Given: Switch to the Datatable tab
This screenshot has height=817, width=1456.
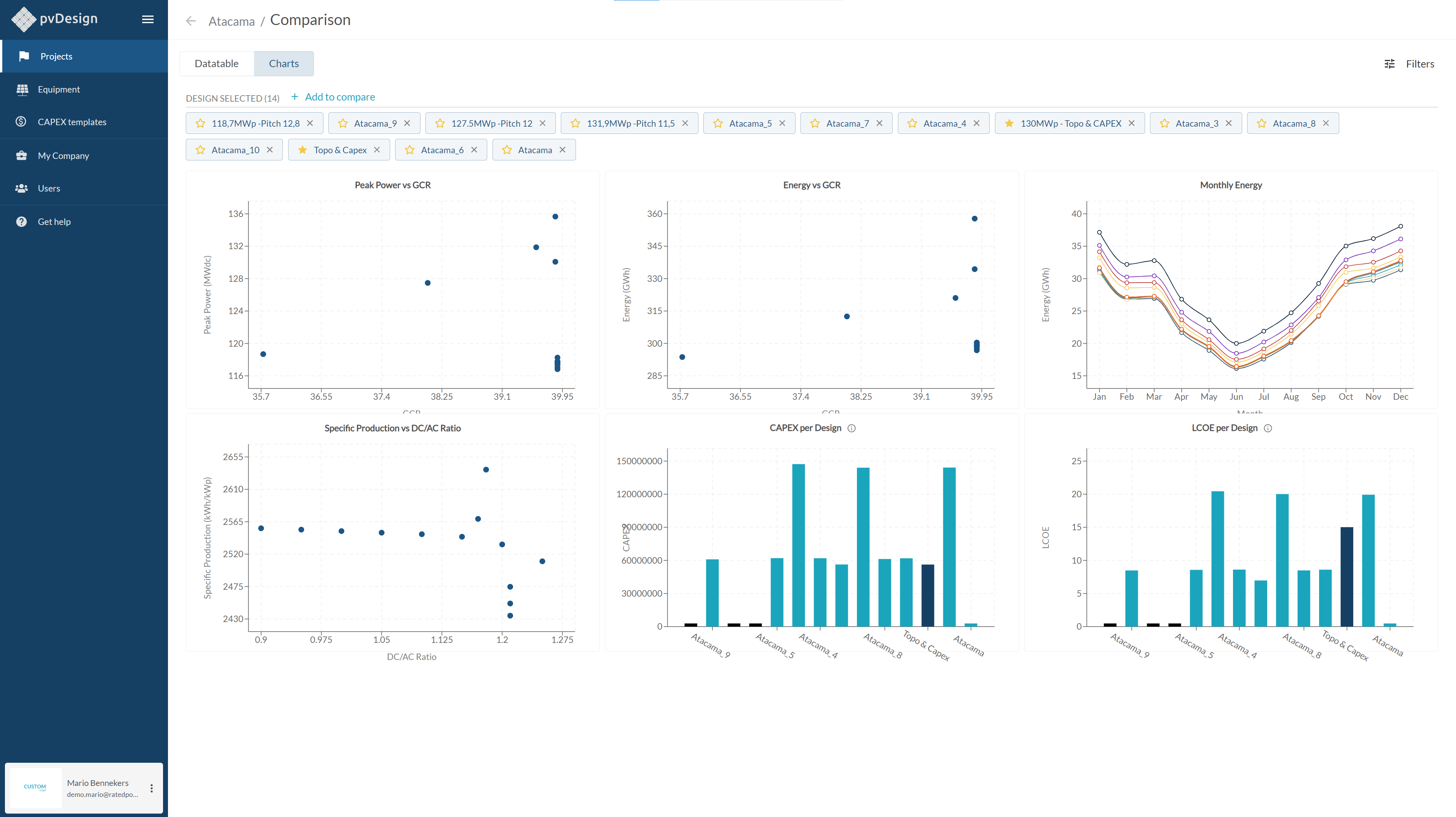Looking at the screenshot, I should pyautogui.click(x=217, y=63).
